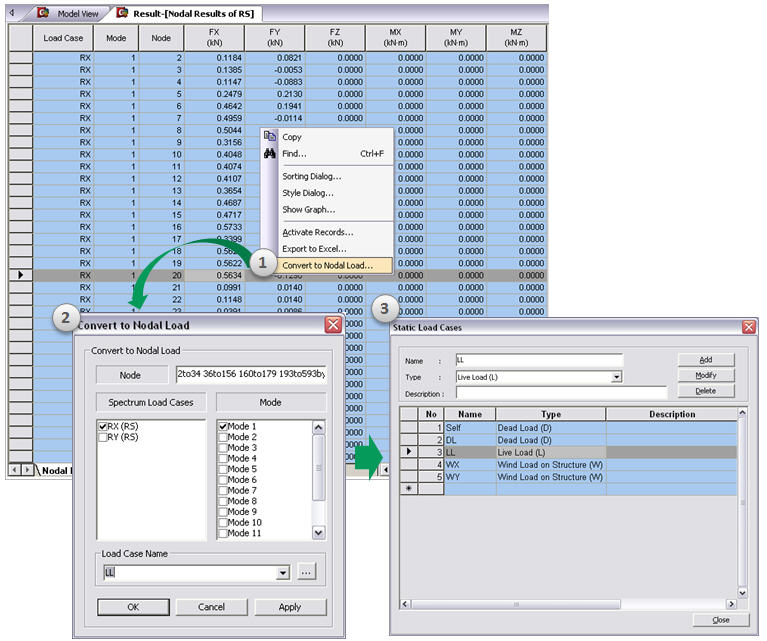Close the Convert to Nodal Load dialog
This screenshot has height=641, width=767.
333,325
